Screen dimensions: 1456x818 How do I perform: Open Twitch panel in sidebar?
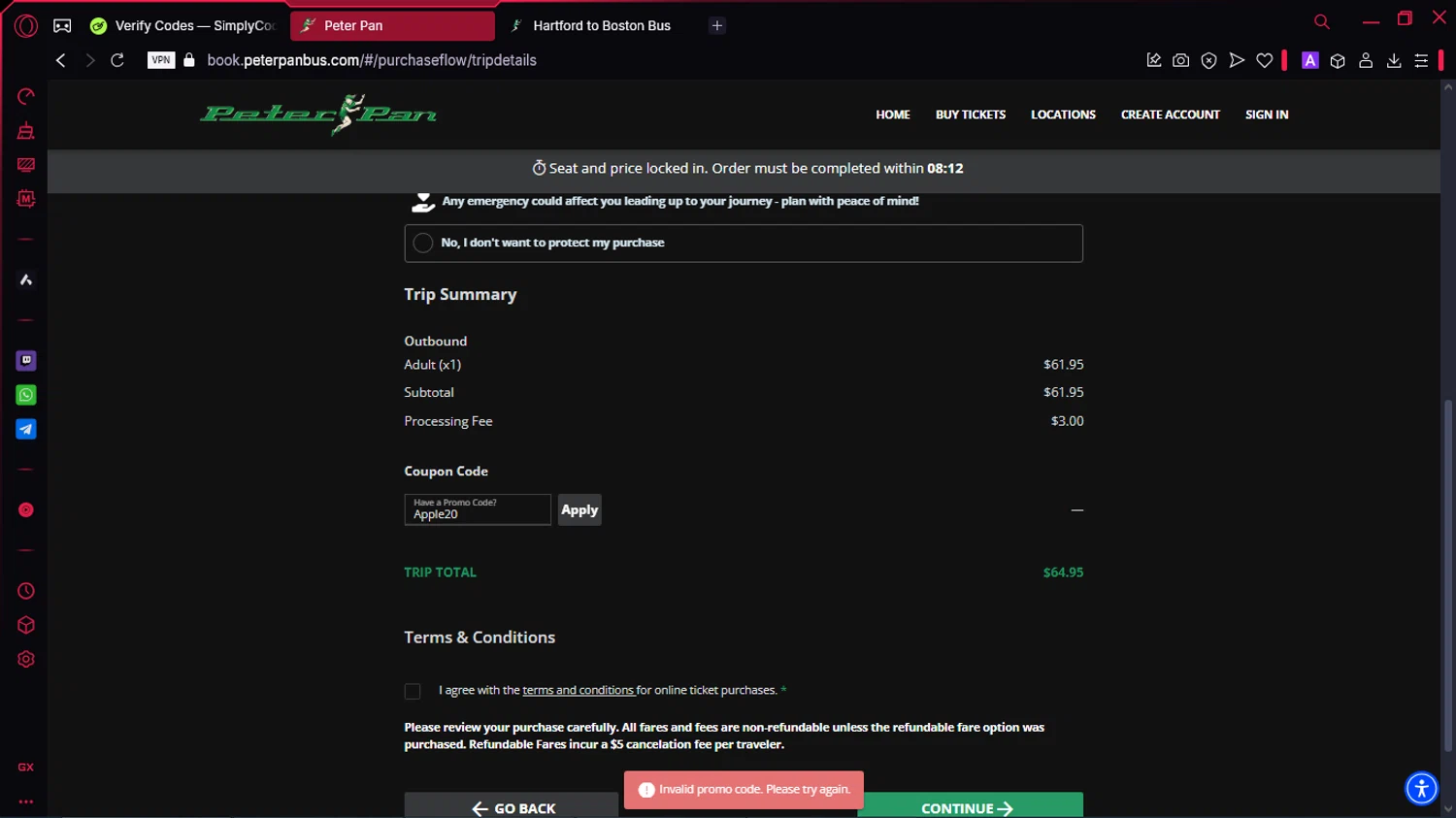click(26, 360)
